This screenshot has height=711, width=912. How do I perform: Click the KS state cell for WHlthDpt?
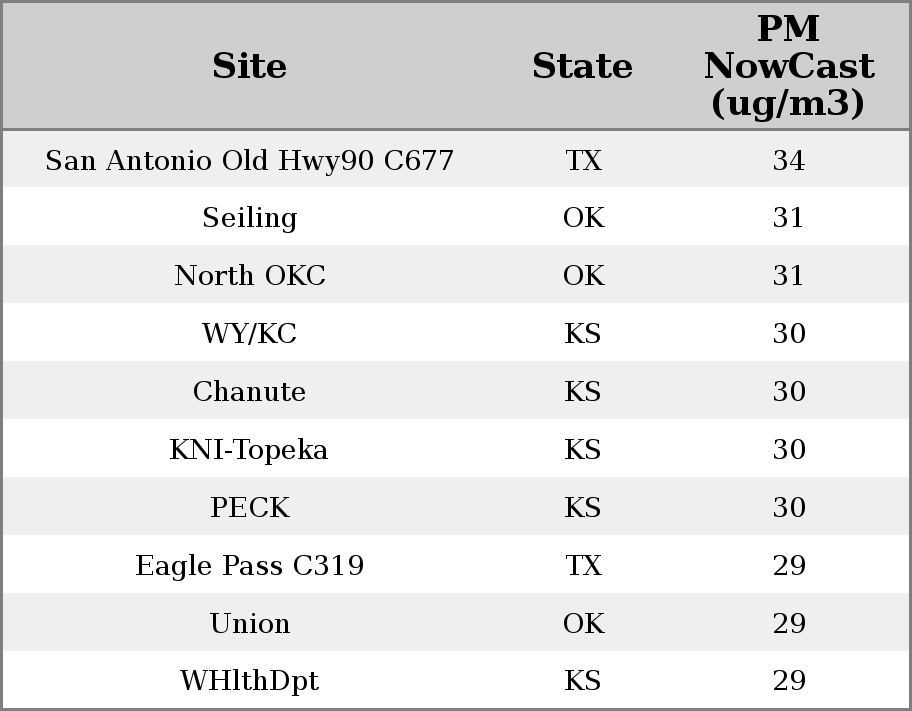[583, 681]
